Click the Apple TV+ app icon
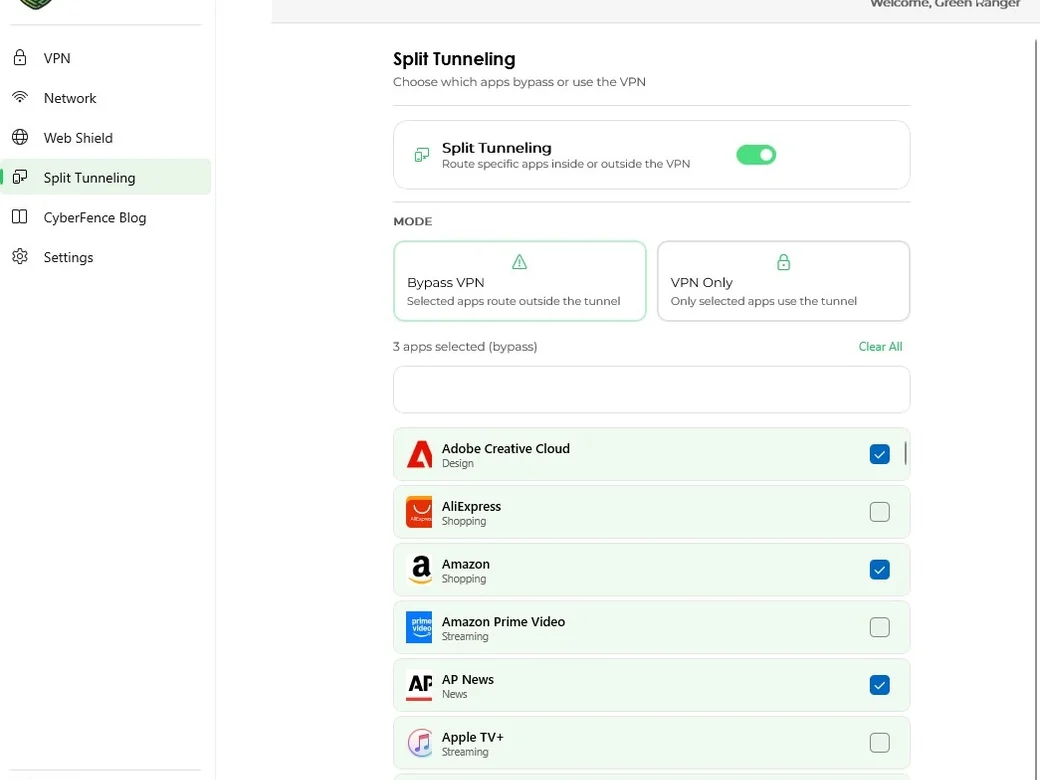 click(419, 743)
